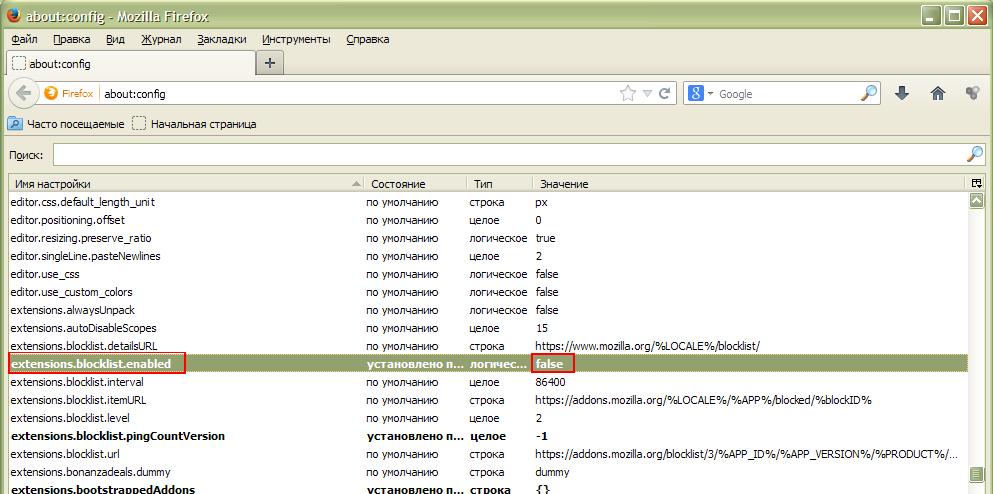Select extensions.blocklist.pingCountVersion preference
The height and width of the screenshot is (494, 993).
coord(488,436)
